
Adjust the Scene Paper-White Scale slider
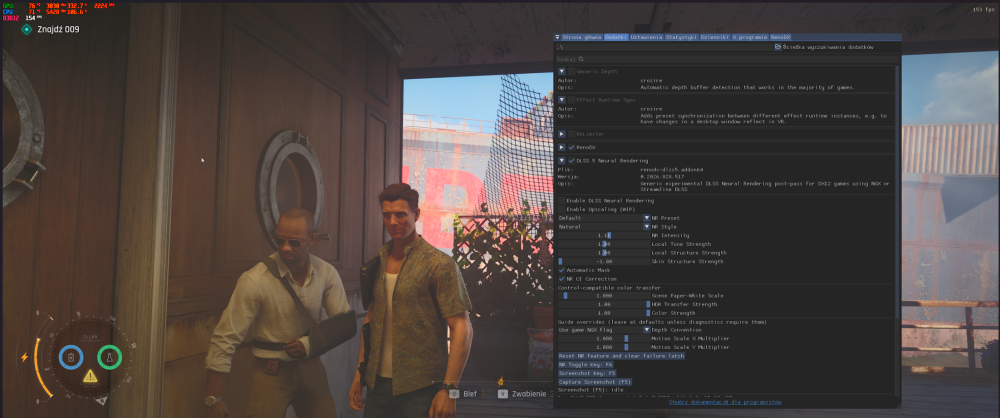(604, 295)
